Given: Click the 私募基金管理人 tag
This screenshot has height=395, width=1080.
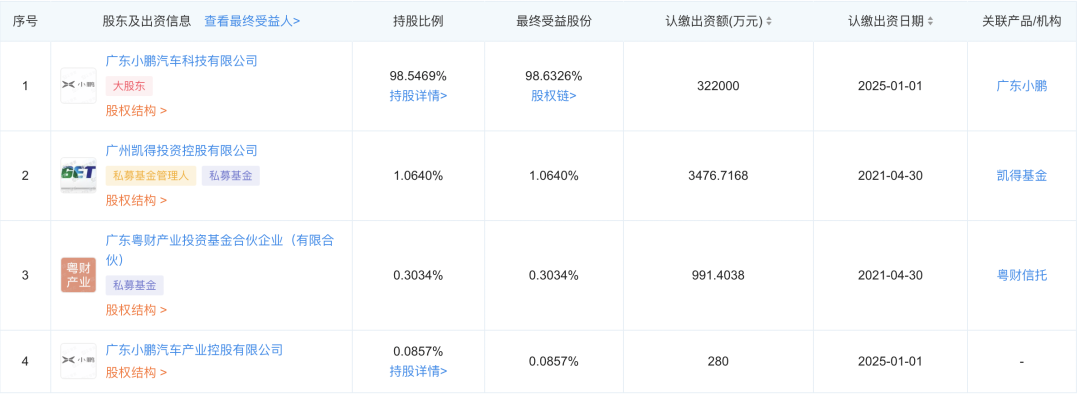Looking at the screenshot, I should [151, 176].
